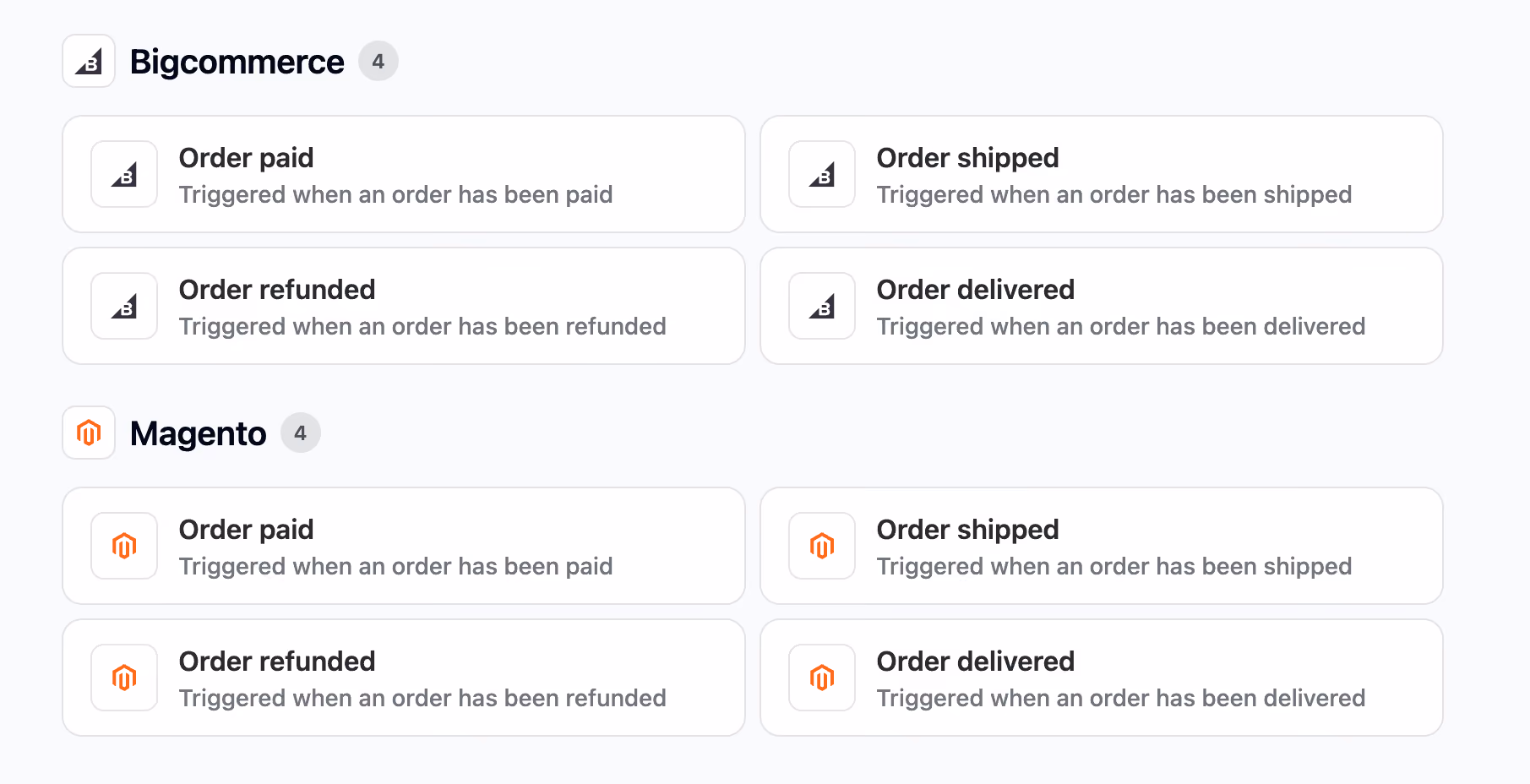The width and height of the screenshot is (1530, 784).
Task: Pick Magento Order refunded trigger description
Action: pyautogui.click(x=422, y=699)
